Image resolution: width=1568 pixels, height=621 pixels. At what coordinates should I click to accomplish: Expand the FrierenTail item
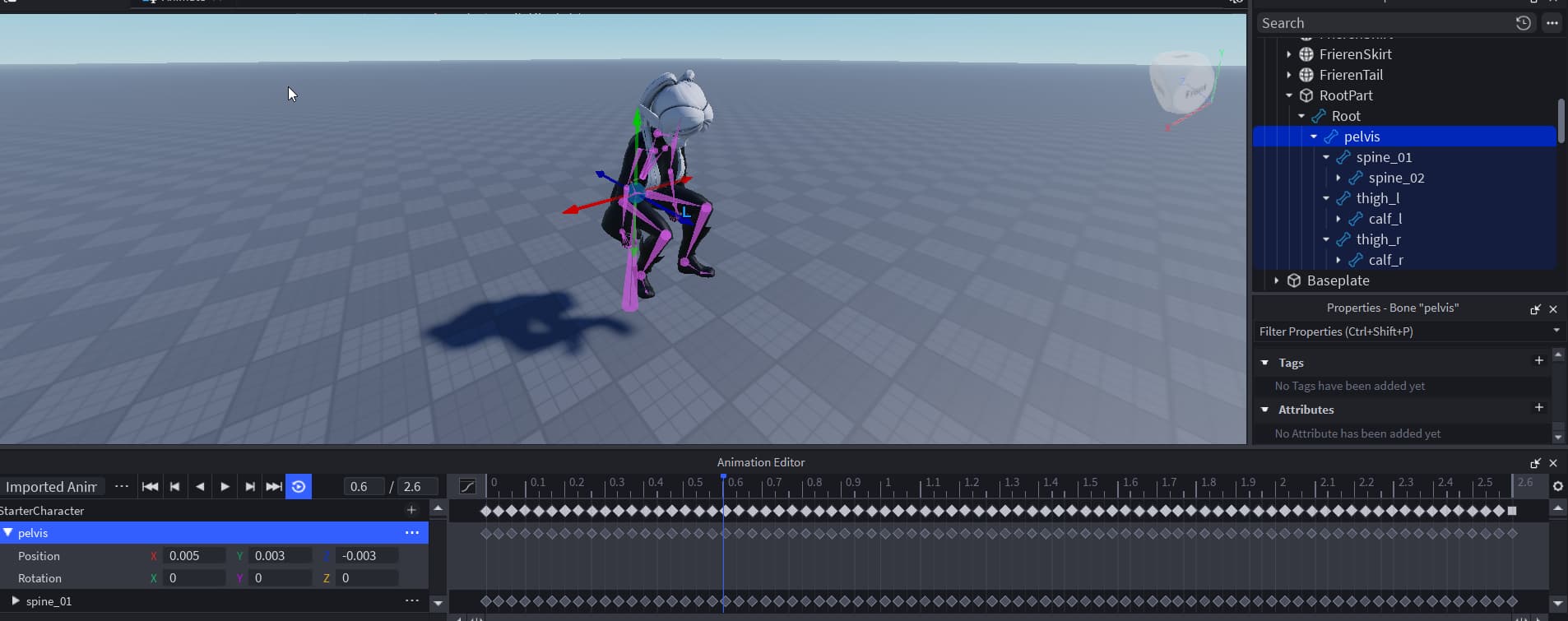pos(1289,75)
